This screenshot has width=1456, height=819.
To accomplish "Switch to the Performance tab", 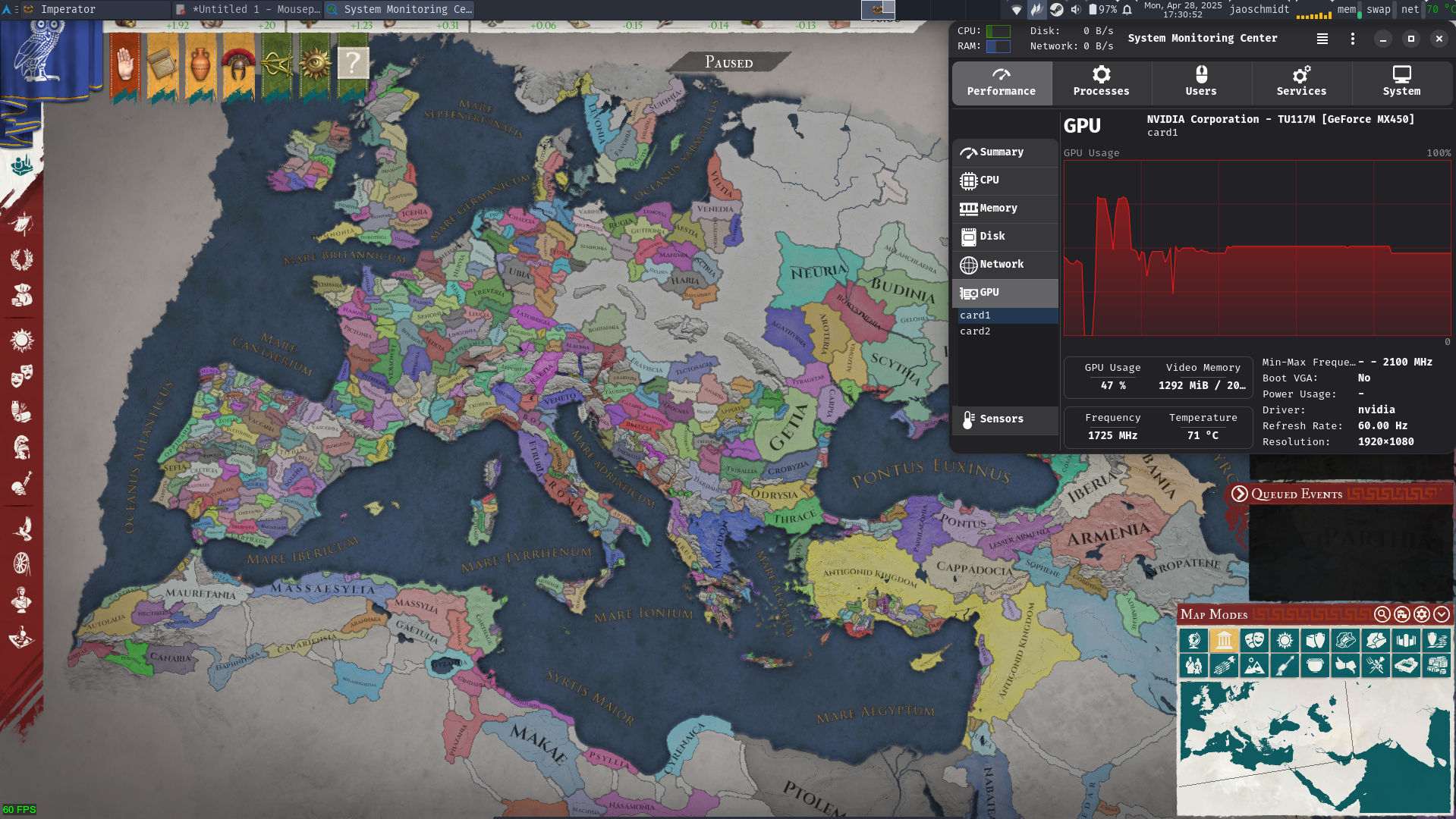I will click(1002, 83).
